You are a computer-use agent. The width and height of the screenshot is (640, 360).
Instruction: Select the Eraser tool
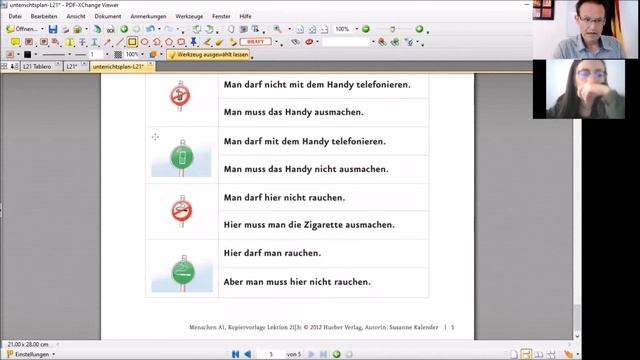point(219,42)
